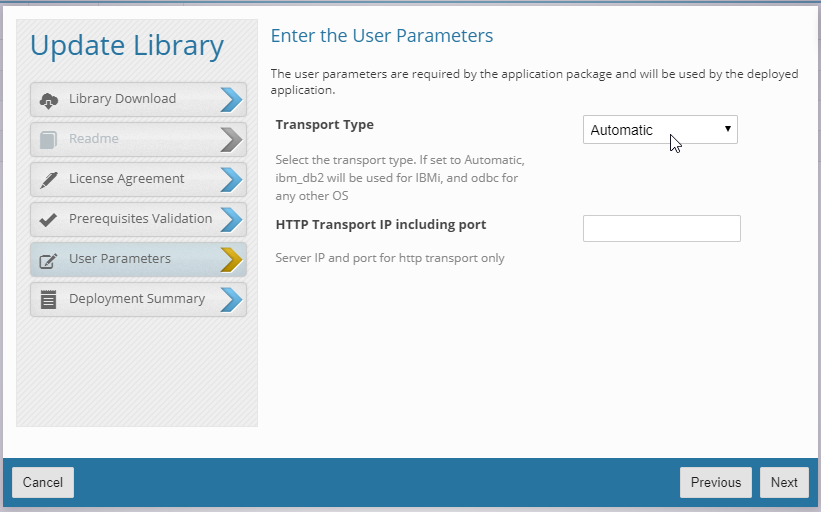Screen dimensions: 821x512
Task: Click the blue arrow on Deployment Summary step
Action: coord(231,299)
